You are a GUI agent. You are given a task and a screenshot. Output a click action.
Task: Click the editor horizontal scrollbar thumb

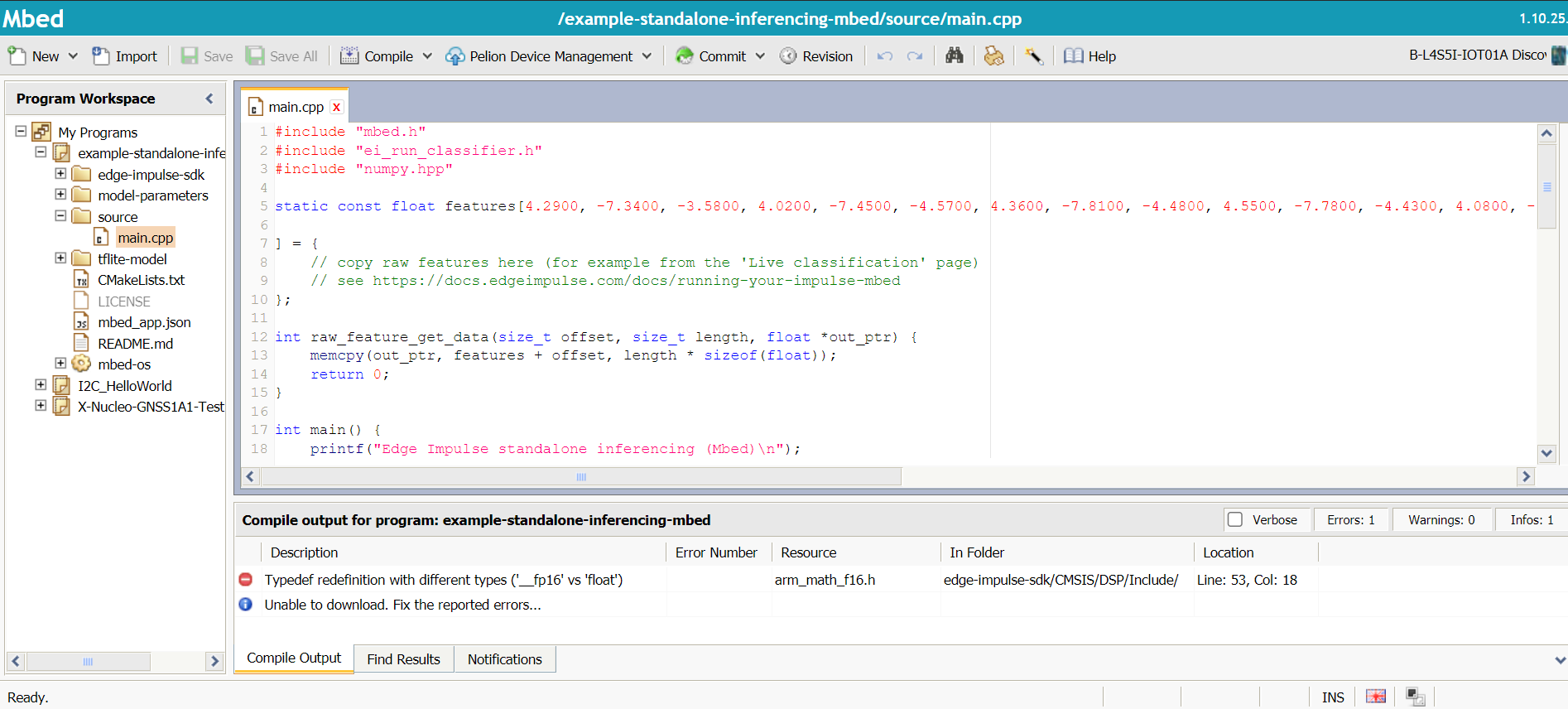pyautogui.click(x=581, y=477)
